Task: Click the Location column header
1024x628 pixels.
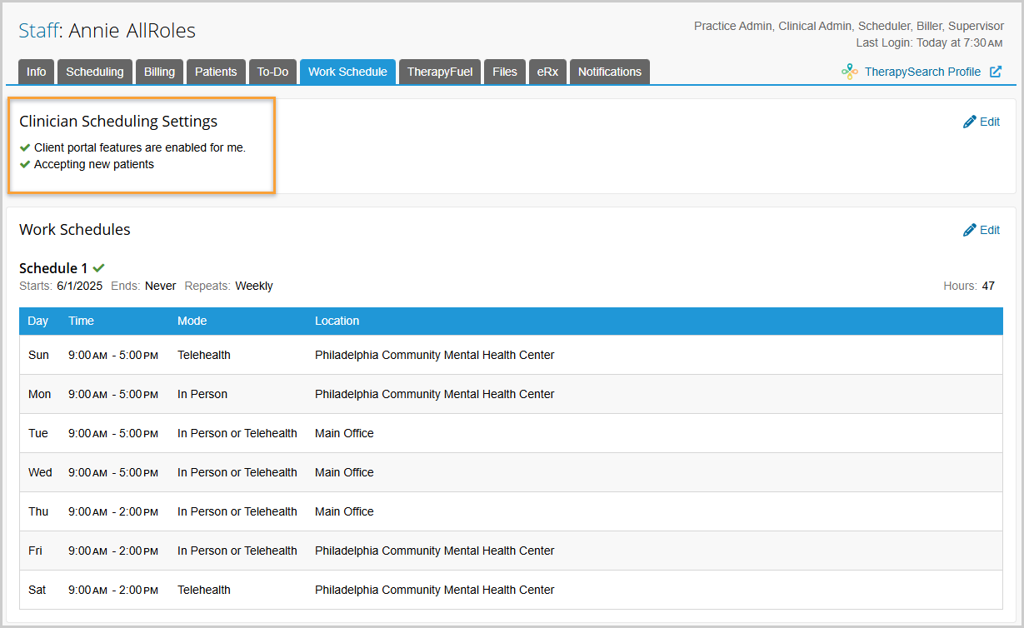Action: [x=337, y=321]
